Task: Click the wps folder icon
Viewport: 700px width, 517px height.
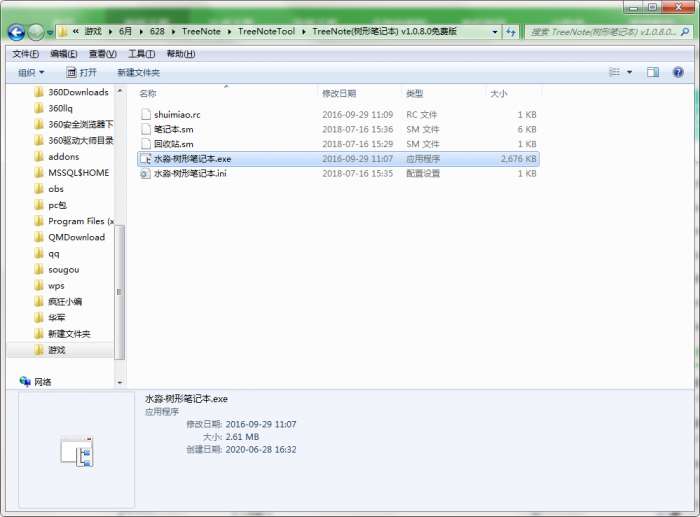Action: pos(39,285)
